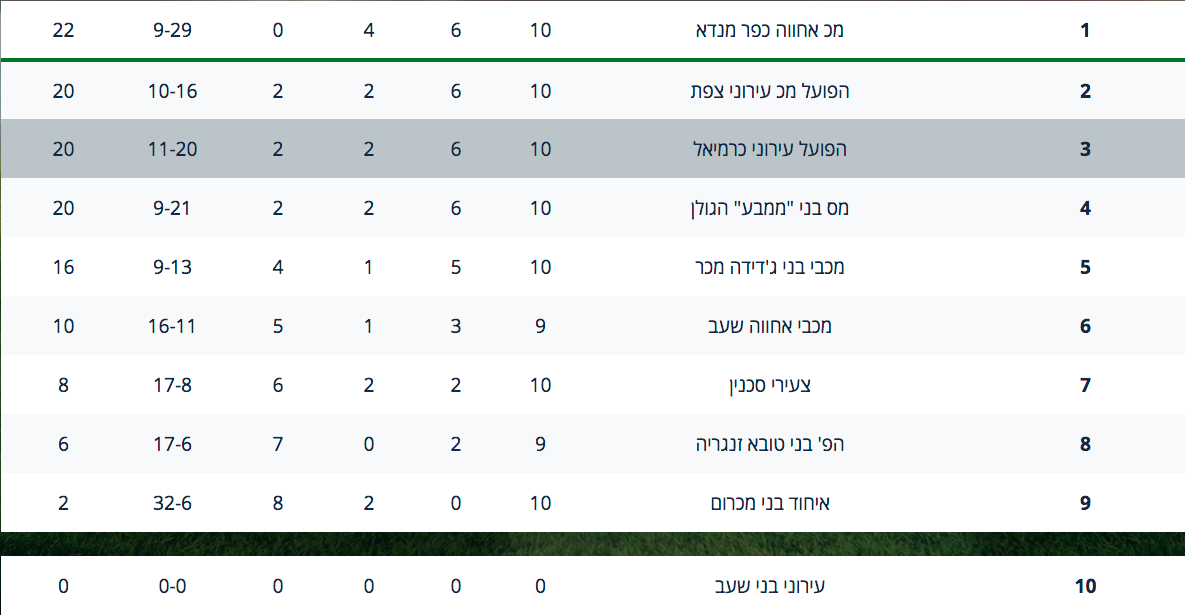Open team צעירי סכנין

(x=769, y=385)
